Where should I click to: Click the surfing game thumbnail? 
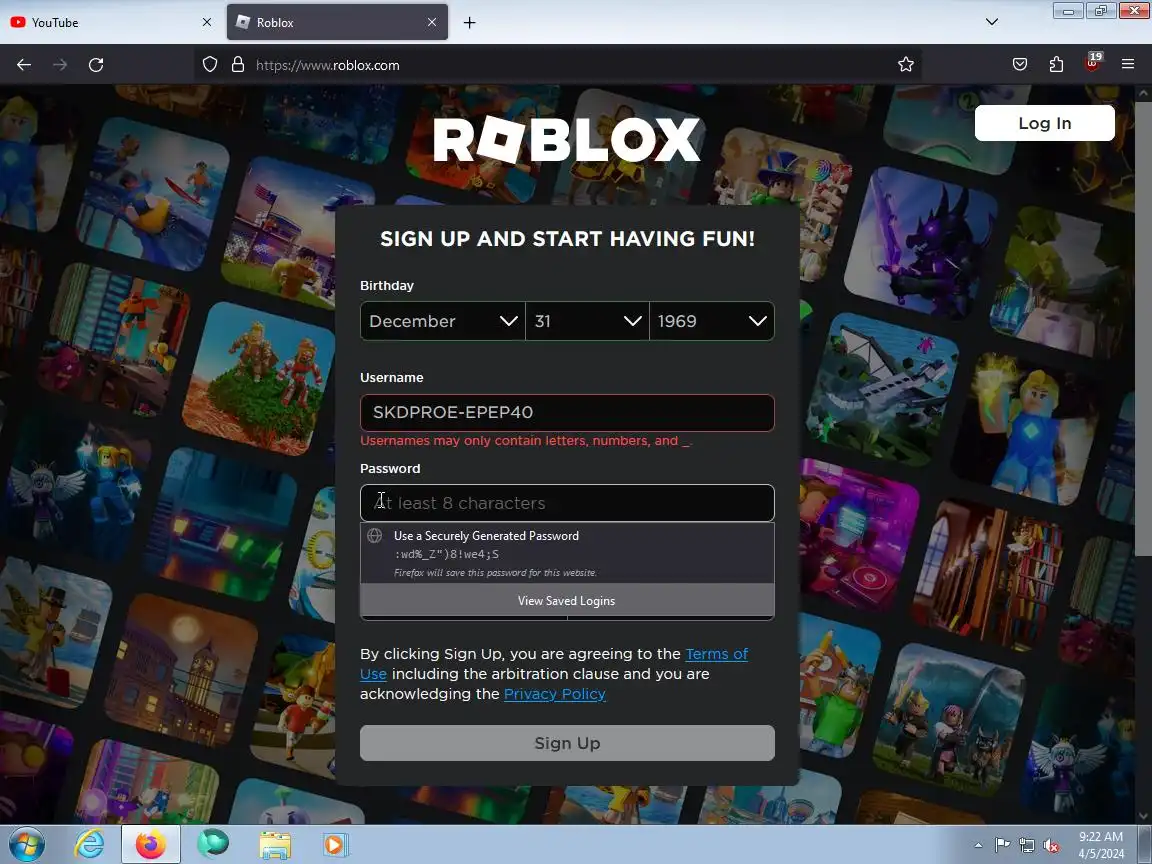pos(153,193)
